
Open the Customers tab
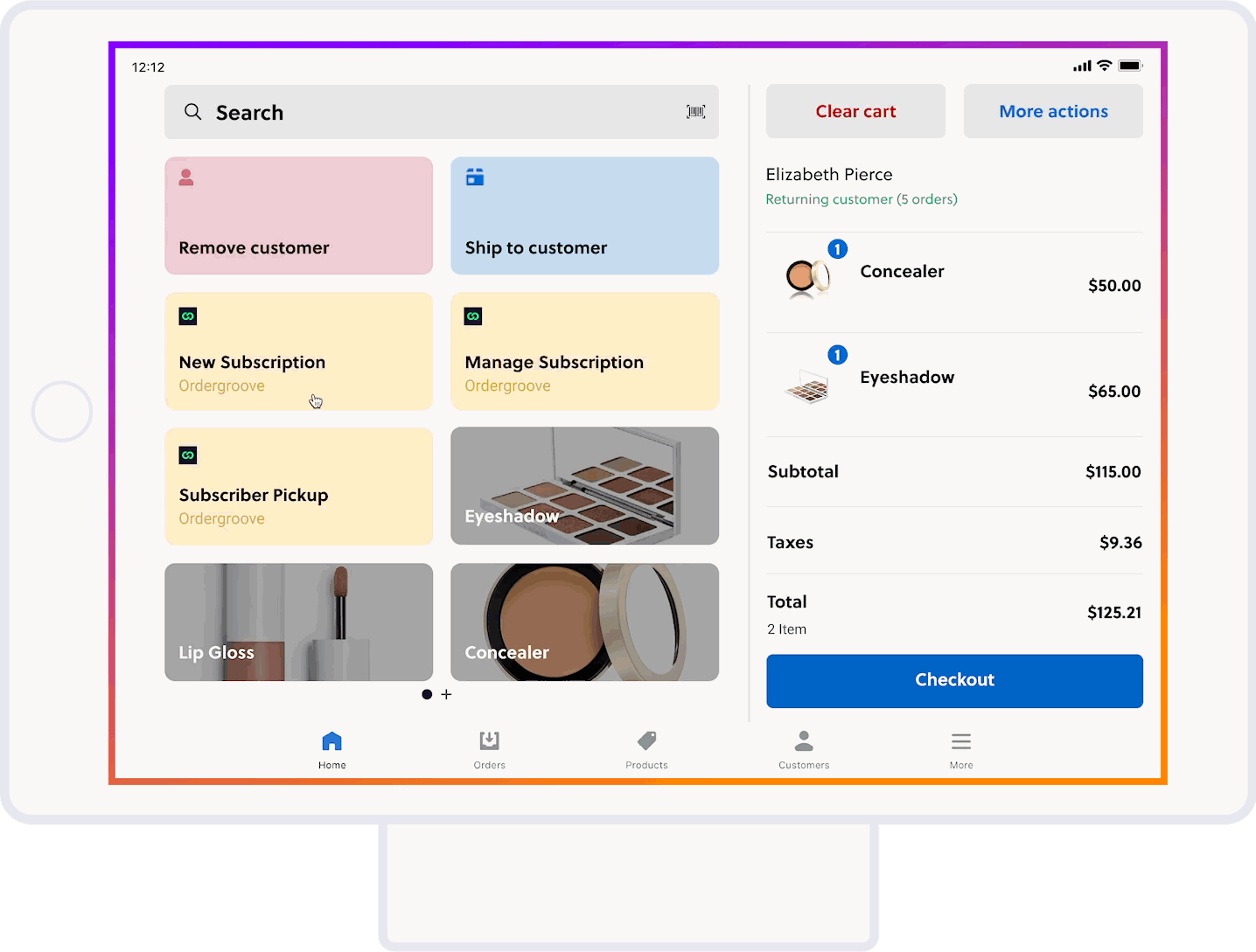click(804, 750)
